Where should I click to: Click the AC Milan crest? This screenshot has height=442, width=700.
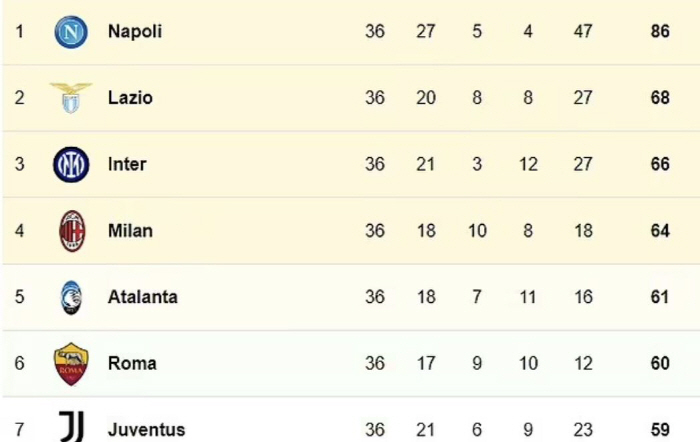[x=72, y=231]
